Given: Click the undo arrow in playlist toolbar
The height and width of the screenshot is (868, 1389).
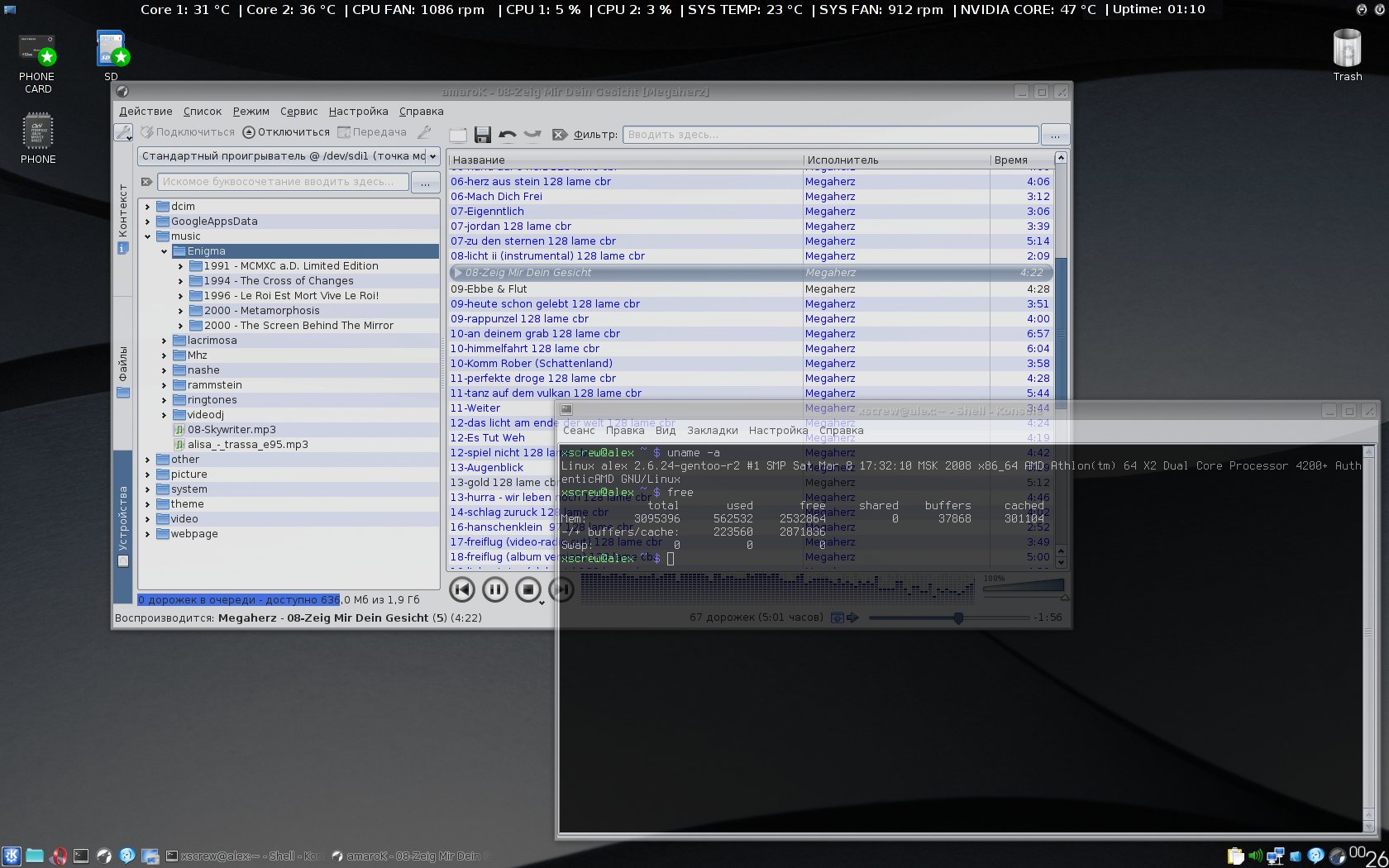Looking at the screenshot, I should click(x=508, y=135).
